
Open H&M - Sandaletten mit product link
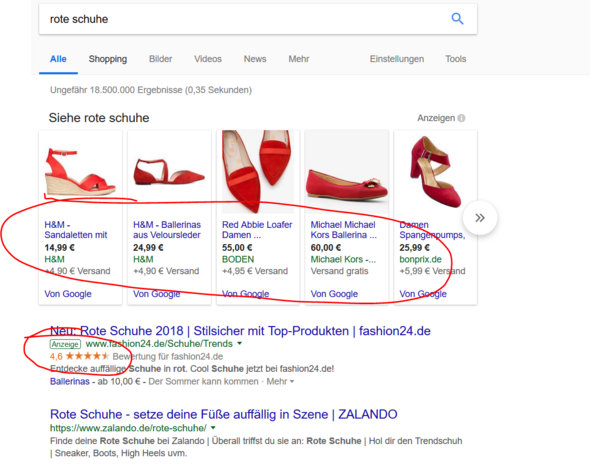[x=76, y=230]
